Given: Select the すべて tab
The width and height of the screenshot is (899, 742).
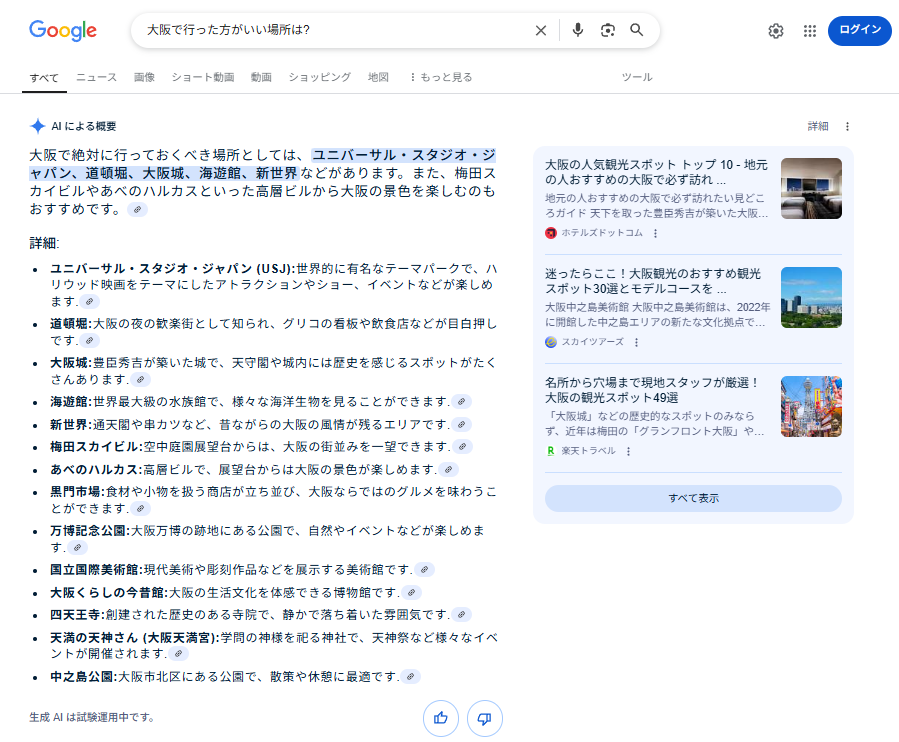Looking at the screenshot, I should (44, 77).
